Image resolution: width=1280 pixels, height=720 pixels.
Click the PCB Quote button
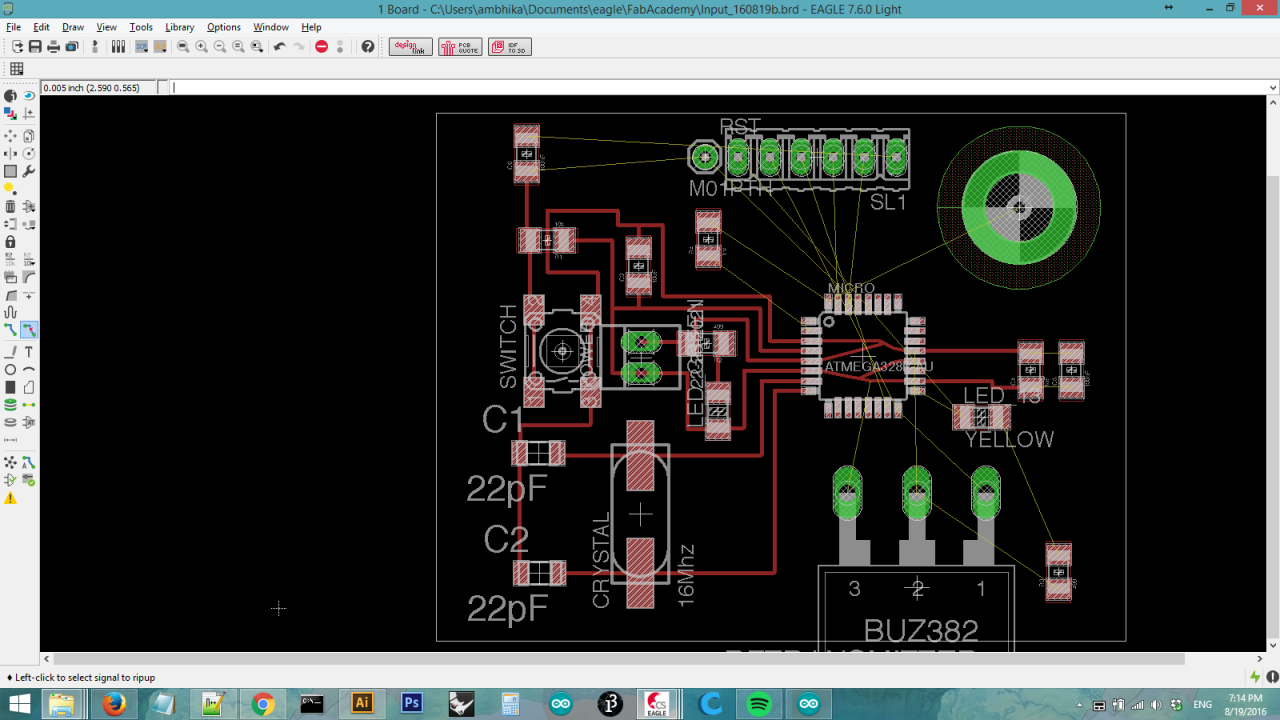pyautogui.click(x=460, y=46)
